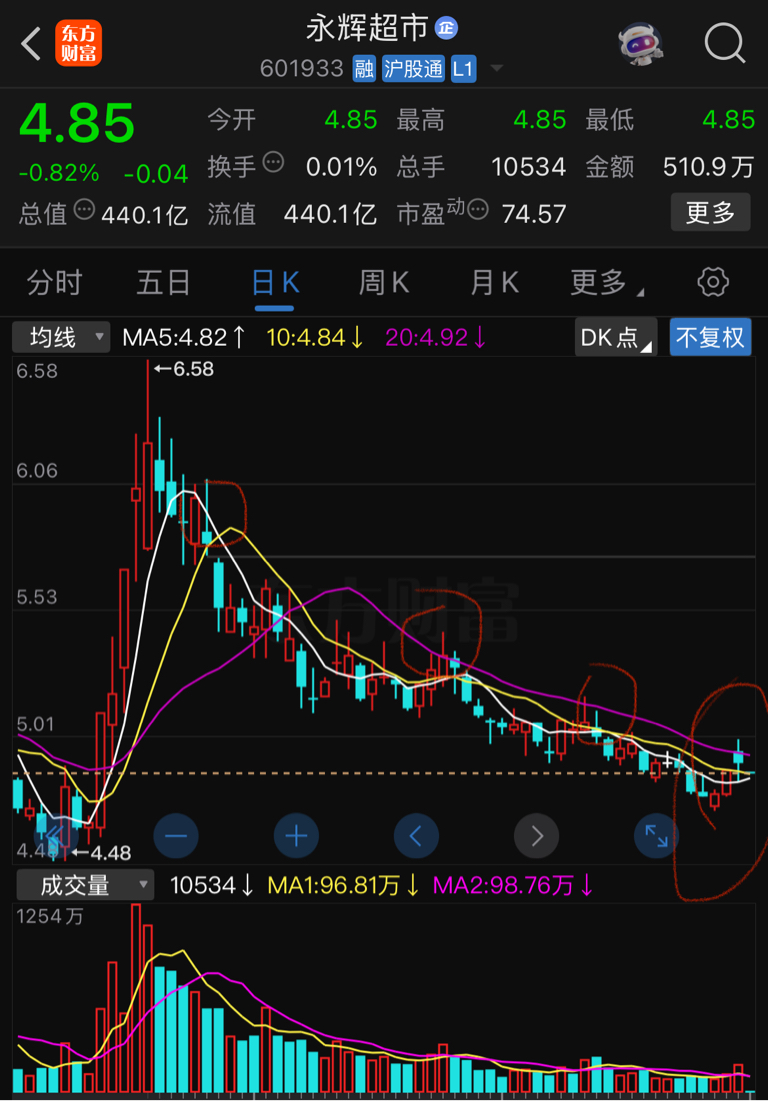
Task: Zoom out chart with minus button
Action: point(176,836)
